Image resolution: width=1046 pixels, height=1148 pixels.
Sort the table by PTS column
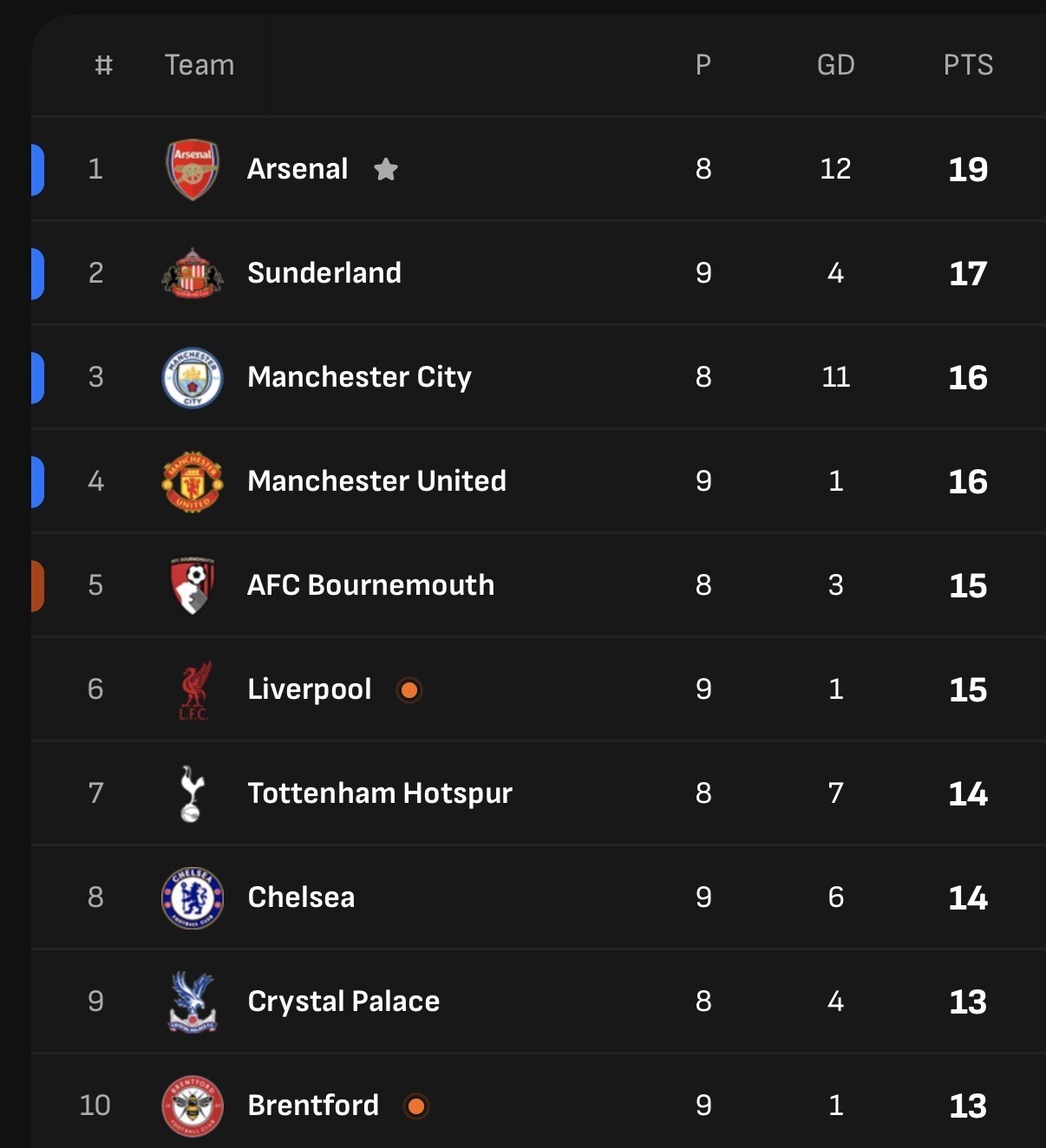[968, 65]
